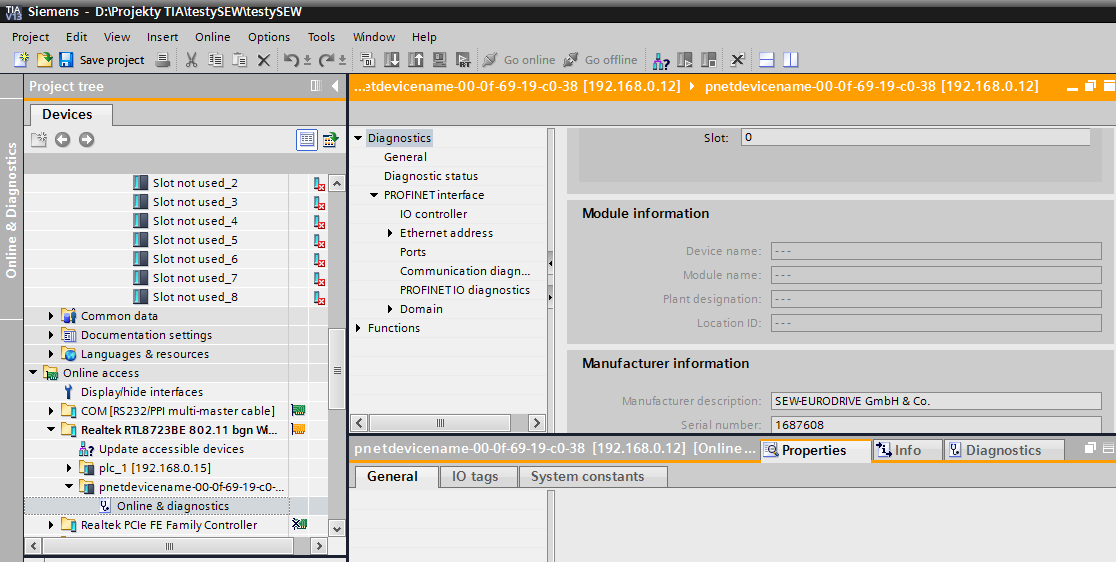Select Update accessible devices in tree
This screenshot has height=562, width=1116.
(x=171, y=449)
